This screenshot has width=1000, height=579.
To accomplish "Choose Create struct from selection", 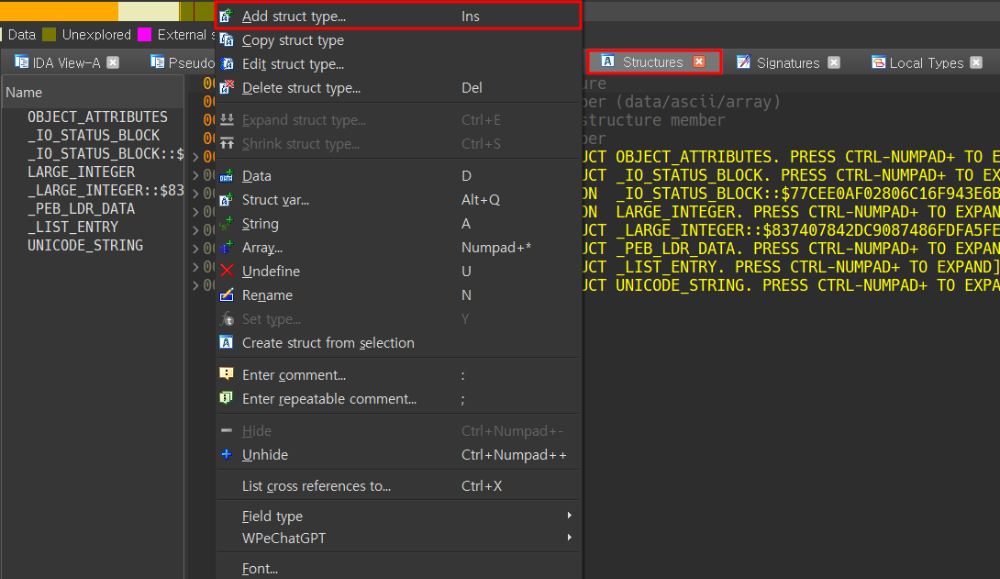I will [x=398, y=343].
